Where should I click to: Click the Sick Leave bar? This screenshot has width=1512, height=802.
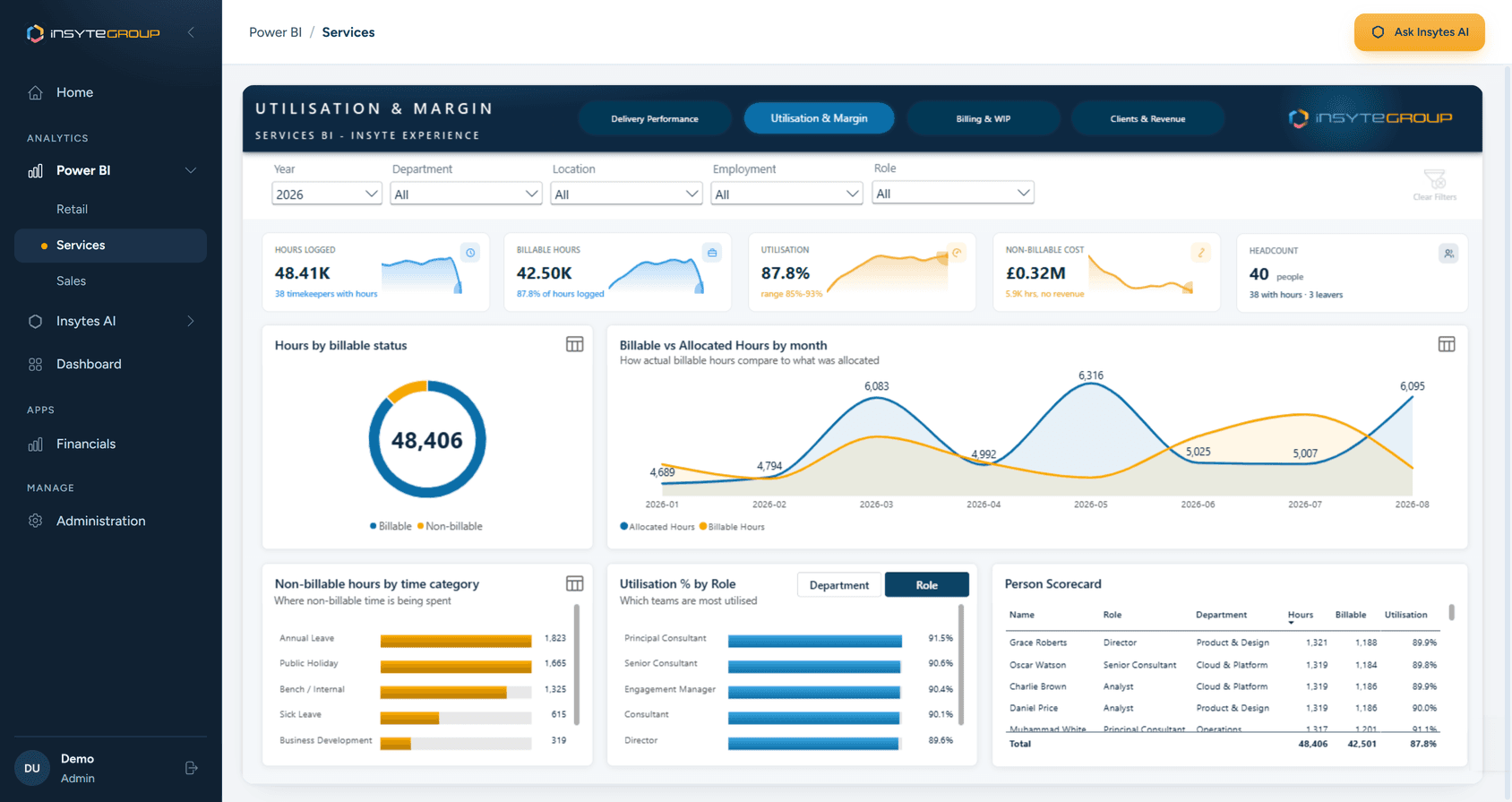(x=409, y=718)
